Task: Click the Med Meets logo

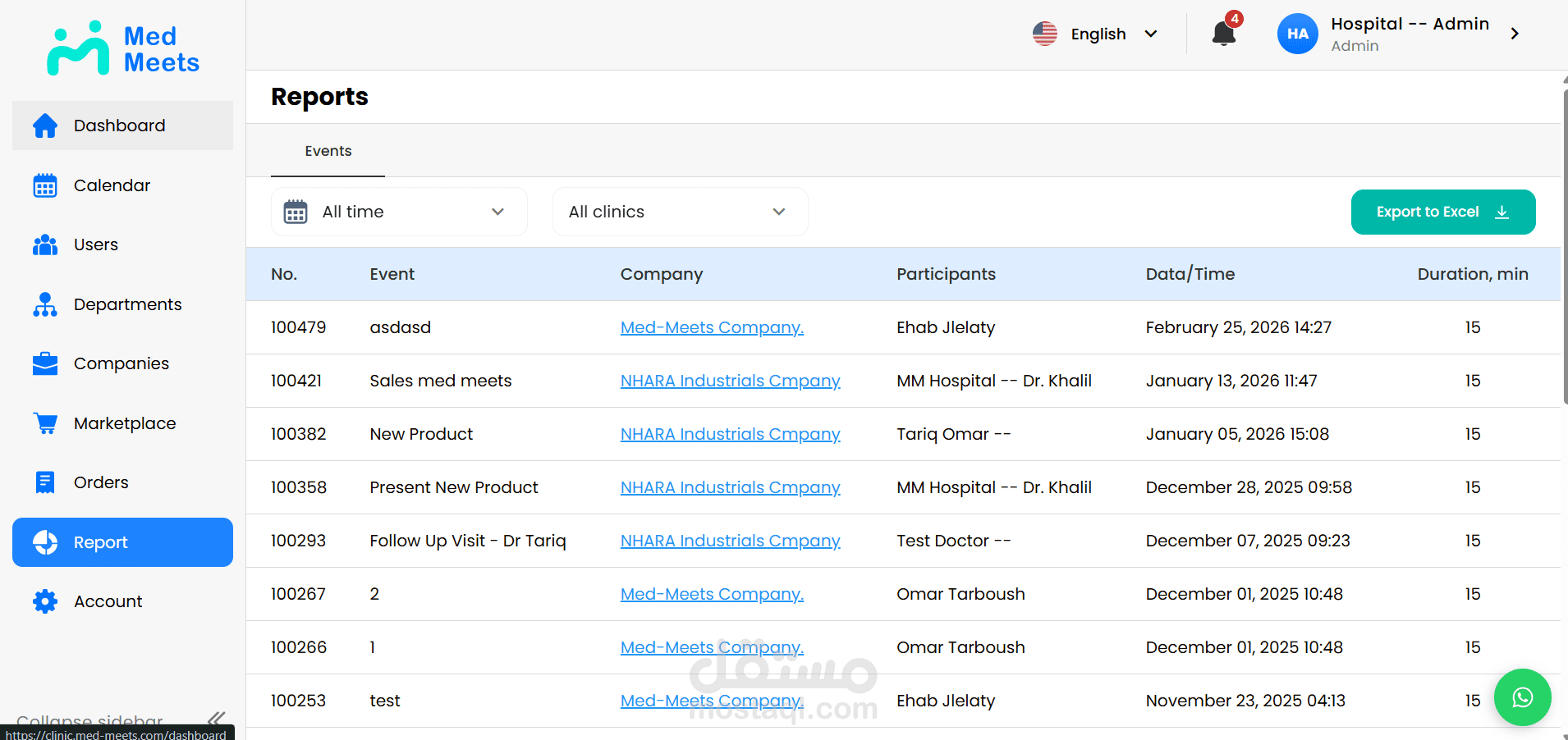Action: pyautogui.click(x=123, y=48)
